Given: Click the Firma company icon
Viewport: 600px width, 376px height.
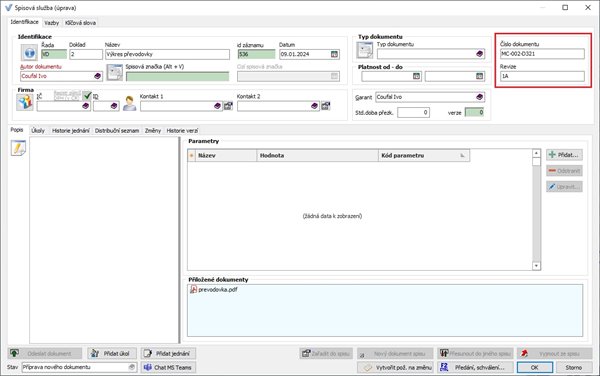Looking at the screenshot, I should click(x=25, y=102).
